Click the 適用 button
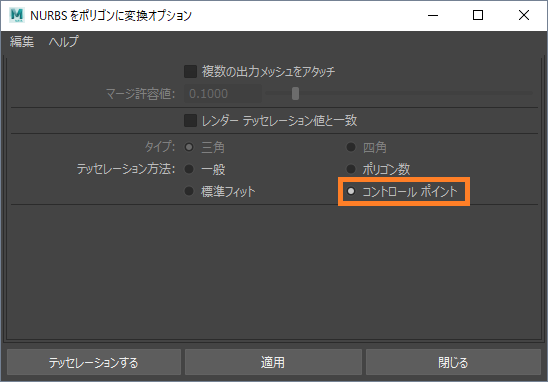 273,362
